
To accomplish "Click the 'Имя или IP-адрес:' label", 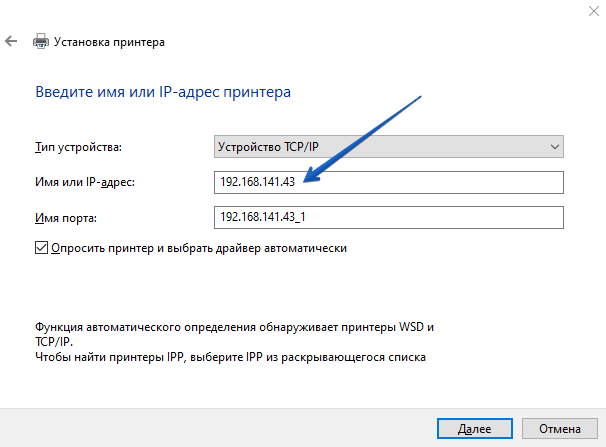I will tap(84, 182).
